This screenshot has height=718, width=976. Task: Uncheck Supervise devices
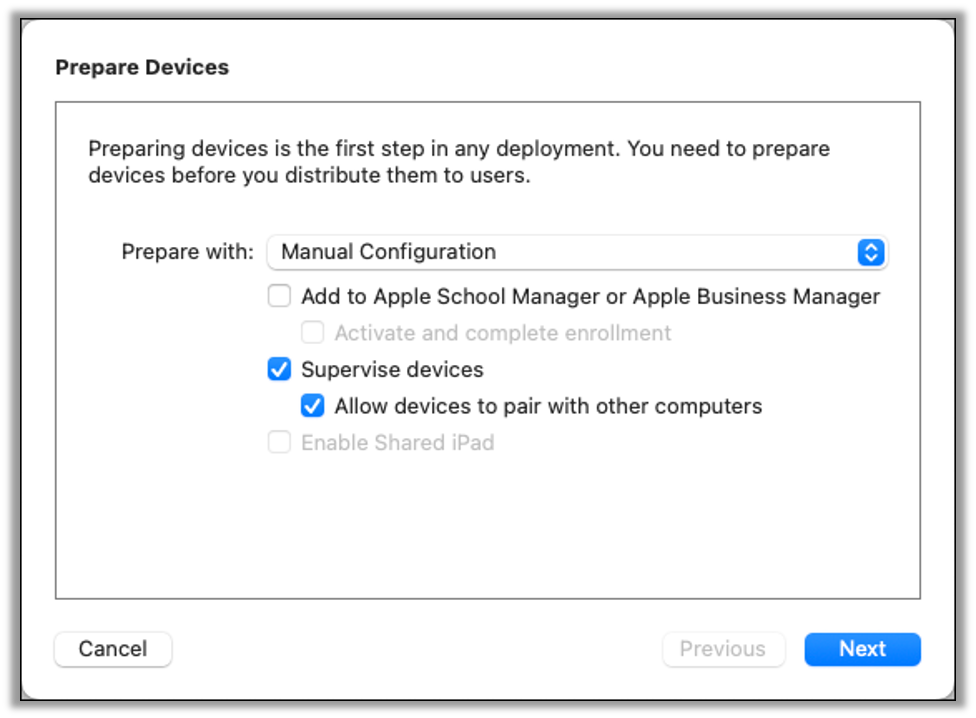[x=279, y=369]
